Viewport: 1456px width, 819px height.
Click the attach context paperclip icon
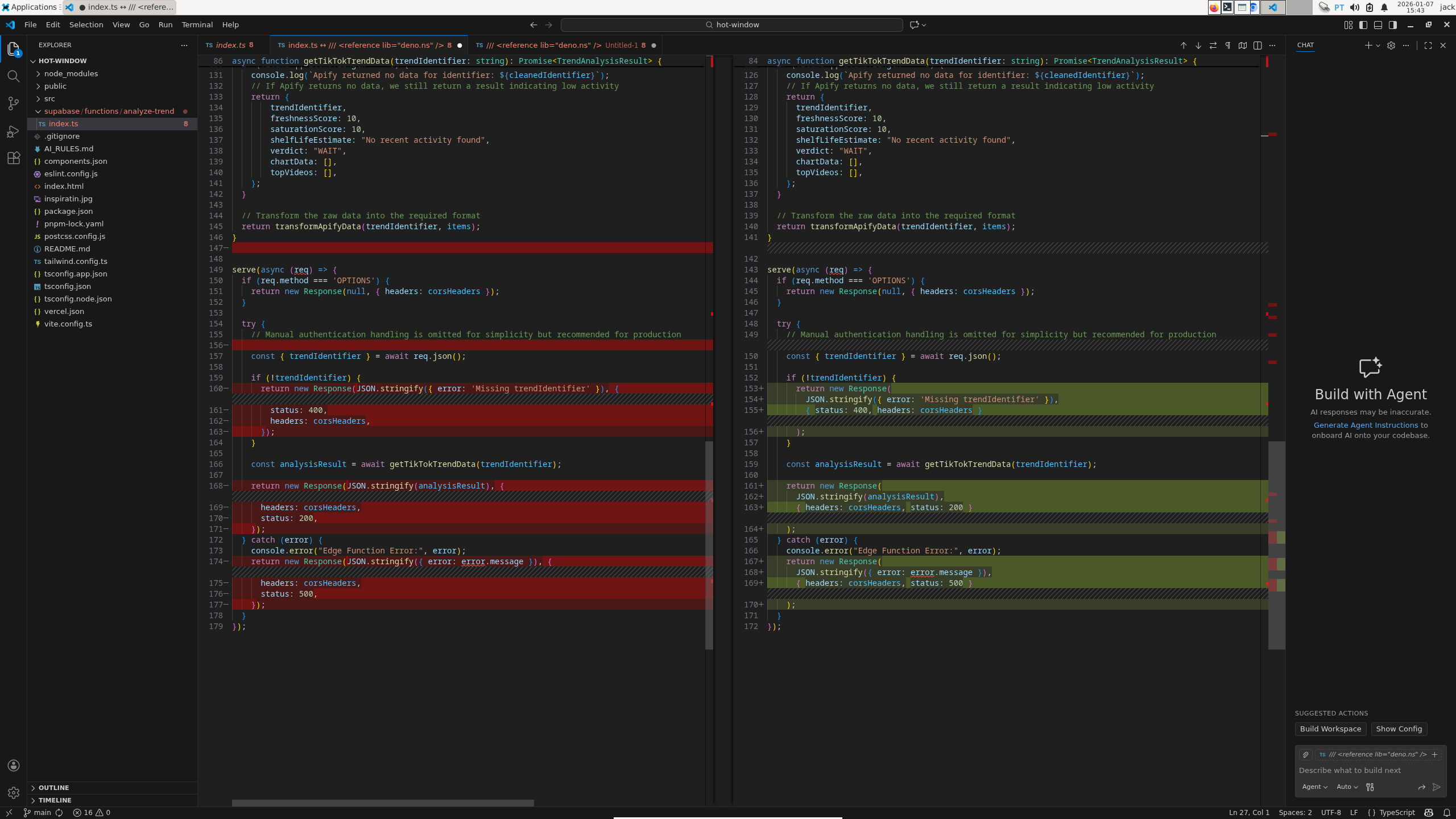(x=1306, y=755)
